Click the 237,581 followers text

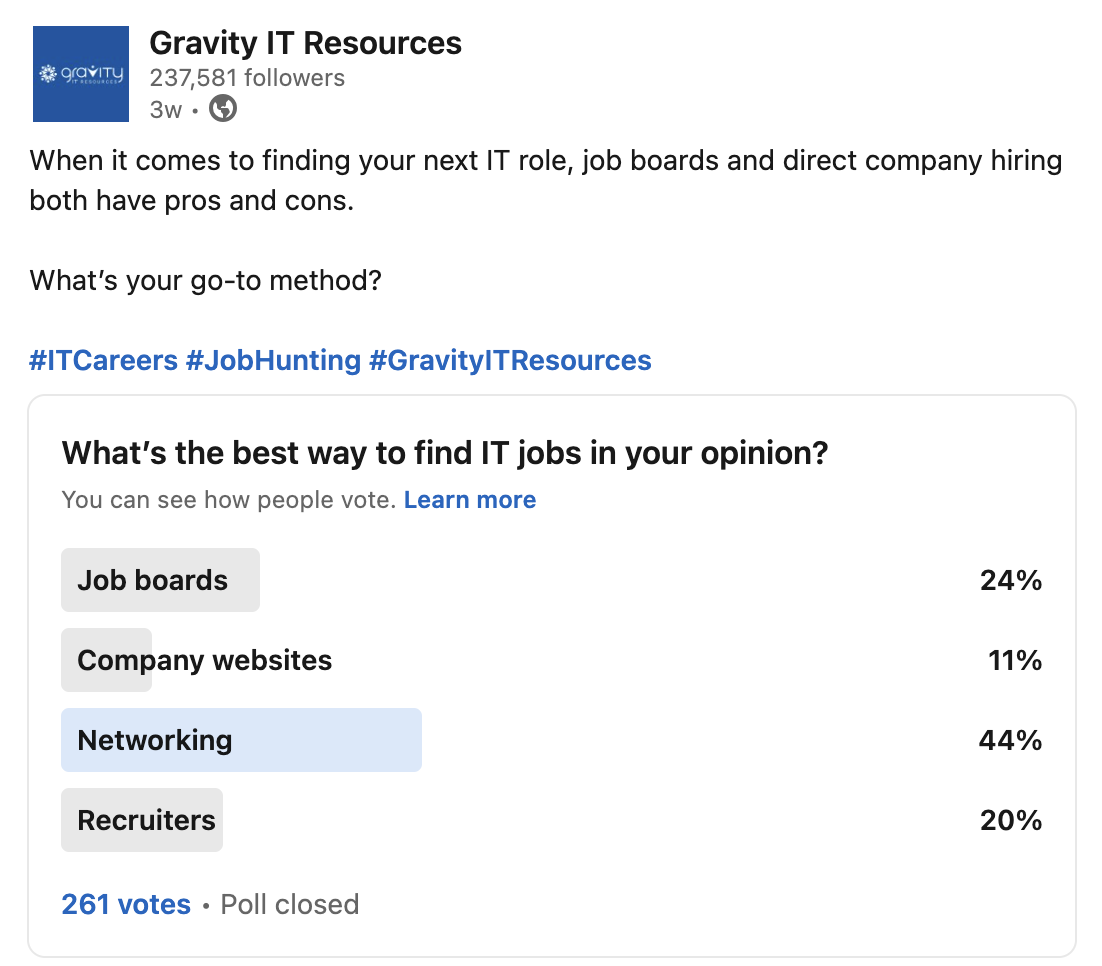pyautogui.click(x=247, y=77)
